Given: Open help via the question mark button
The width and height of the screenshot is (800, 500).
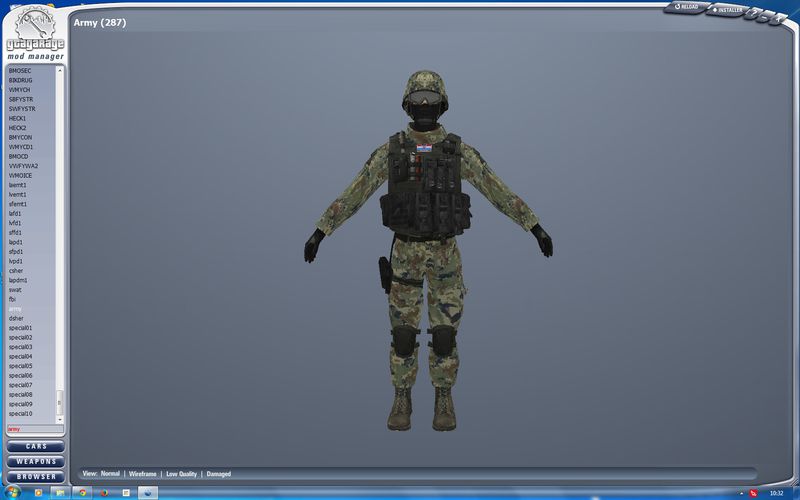Looking at the screenshot, I should click(x=754, y=14).
